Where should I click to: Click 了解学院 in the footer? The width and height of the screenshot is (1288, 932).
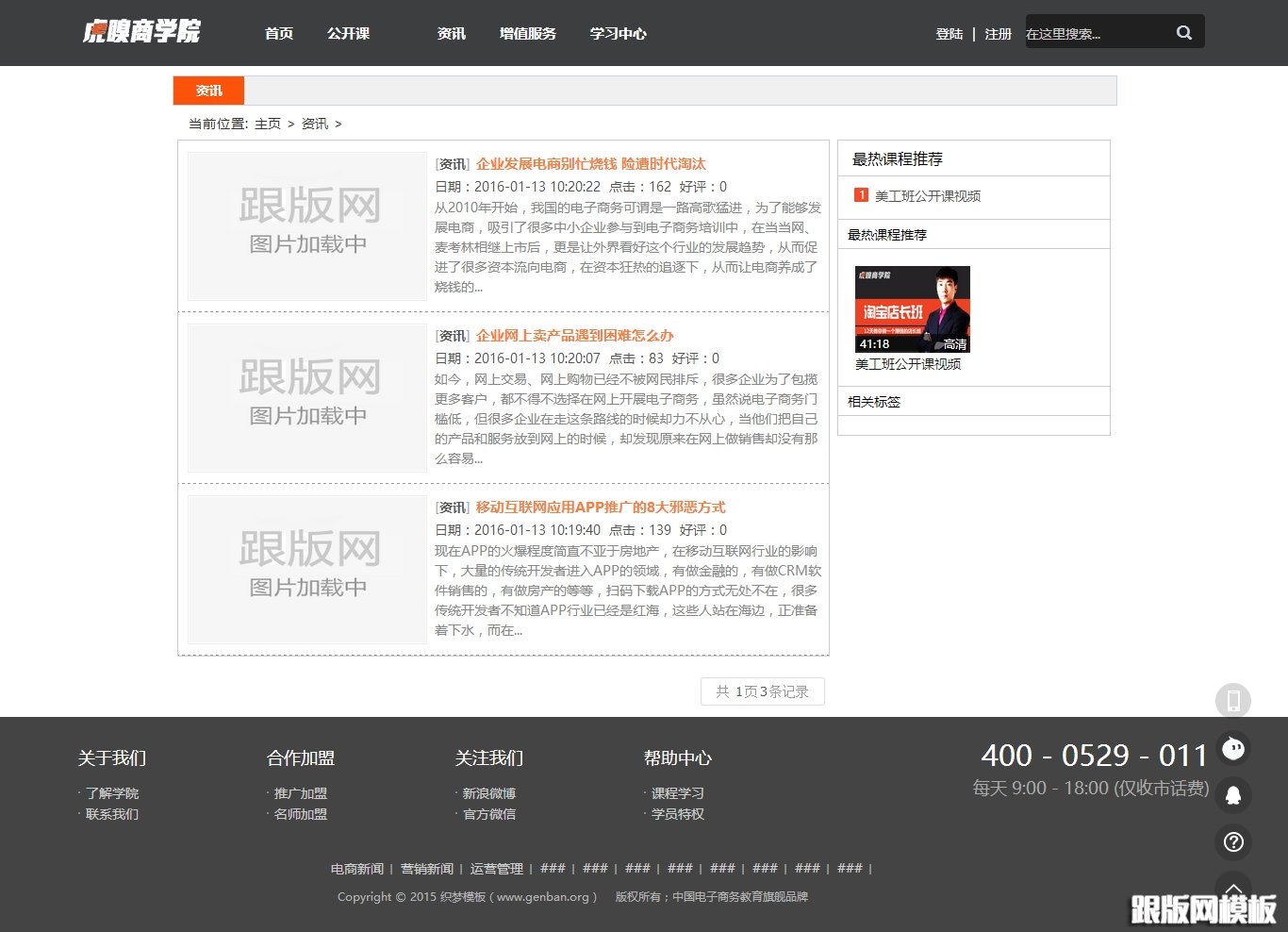tap(112, 792)
